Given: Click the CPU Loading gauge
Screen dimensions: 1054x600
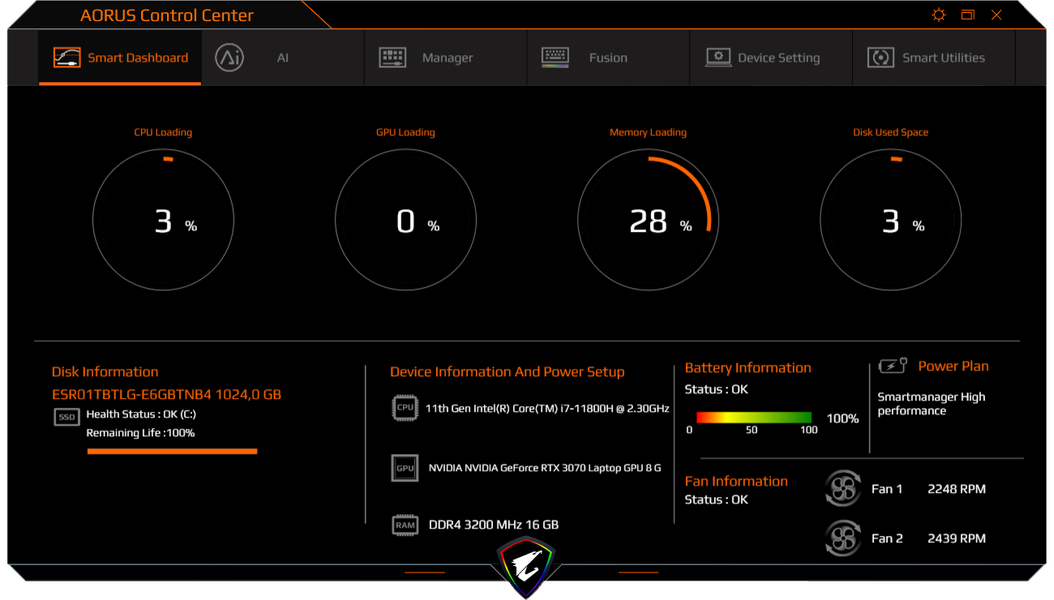Looking at the screenshot, I should click(x=163, y=220).
